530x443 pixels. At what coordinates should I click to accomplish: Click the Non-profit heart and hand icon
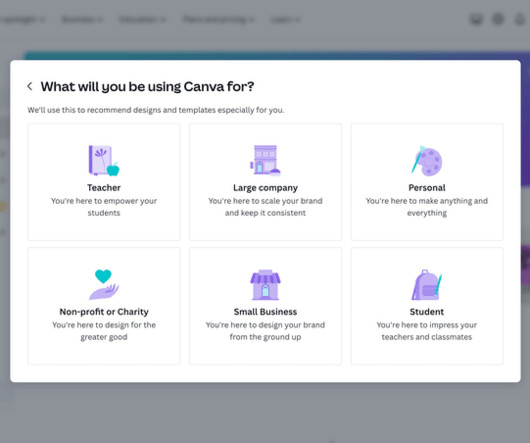click(104, 285)
